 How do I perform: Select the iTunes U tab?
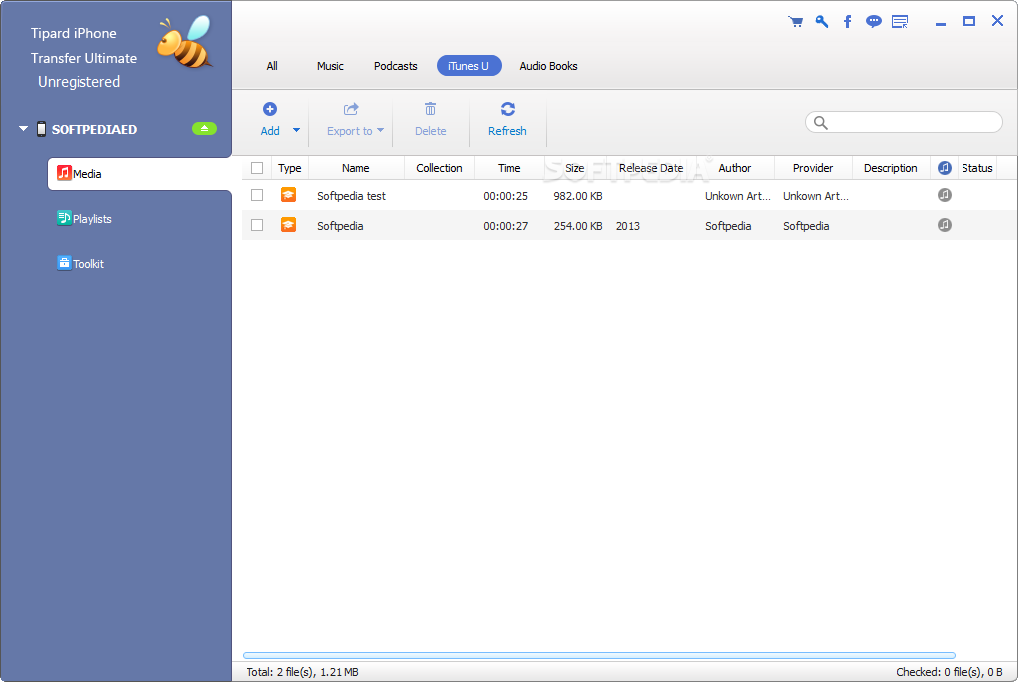click(469, 66)
